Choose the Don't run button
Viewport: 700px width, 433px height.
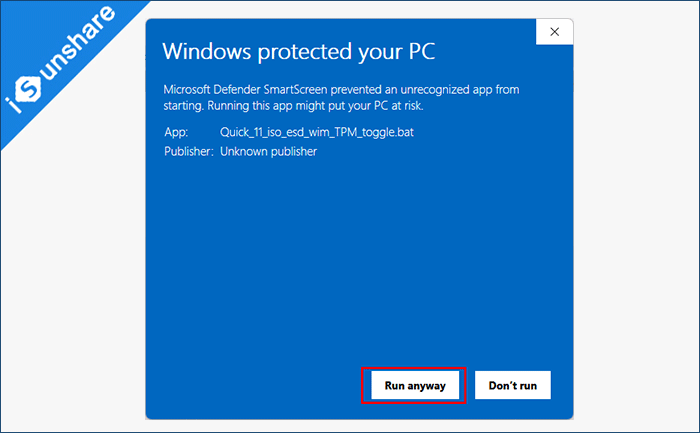pyautogui.click(x=512, y=385)
